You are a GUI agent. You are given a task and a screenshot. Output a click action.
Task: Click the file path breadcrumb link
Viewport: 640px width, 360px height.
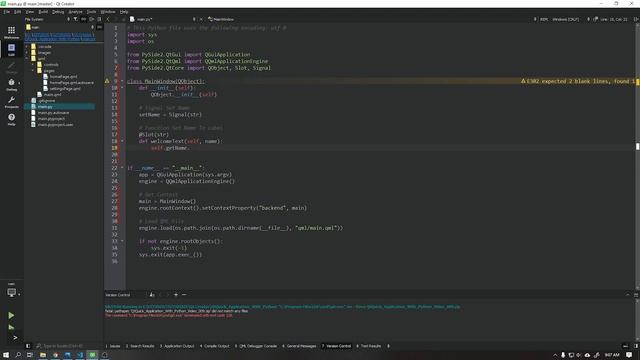click(x=60, y=37)
